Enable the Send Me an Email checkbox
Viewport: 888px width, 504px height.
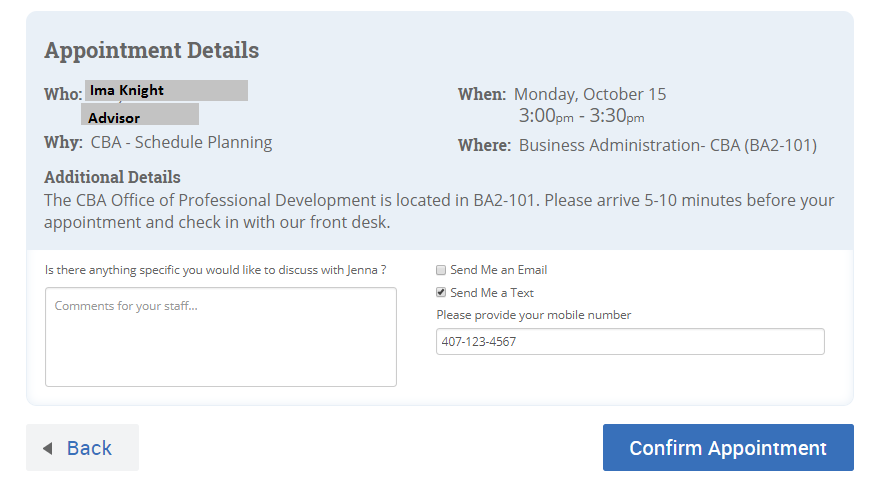441,270
